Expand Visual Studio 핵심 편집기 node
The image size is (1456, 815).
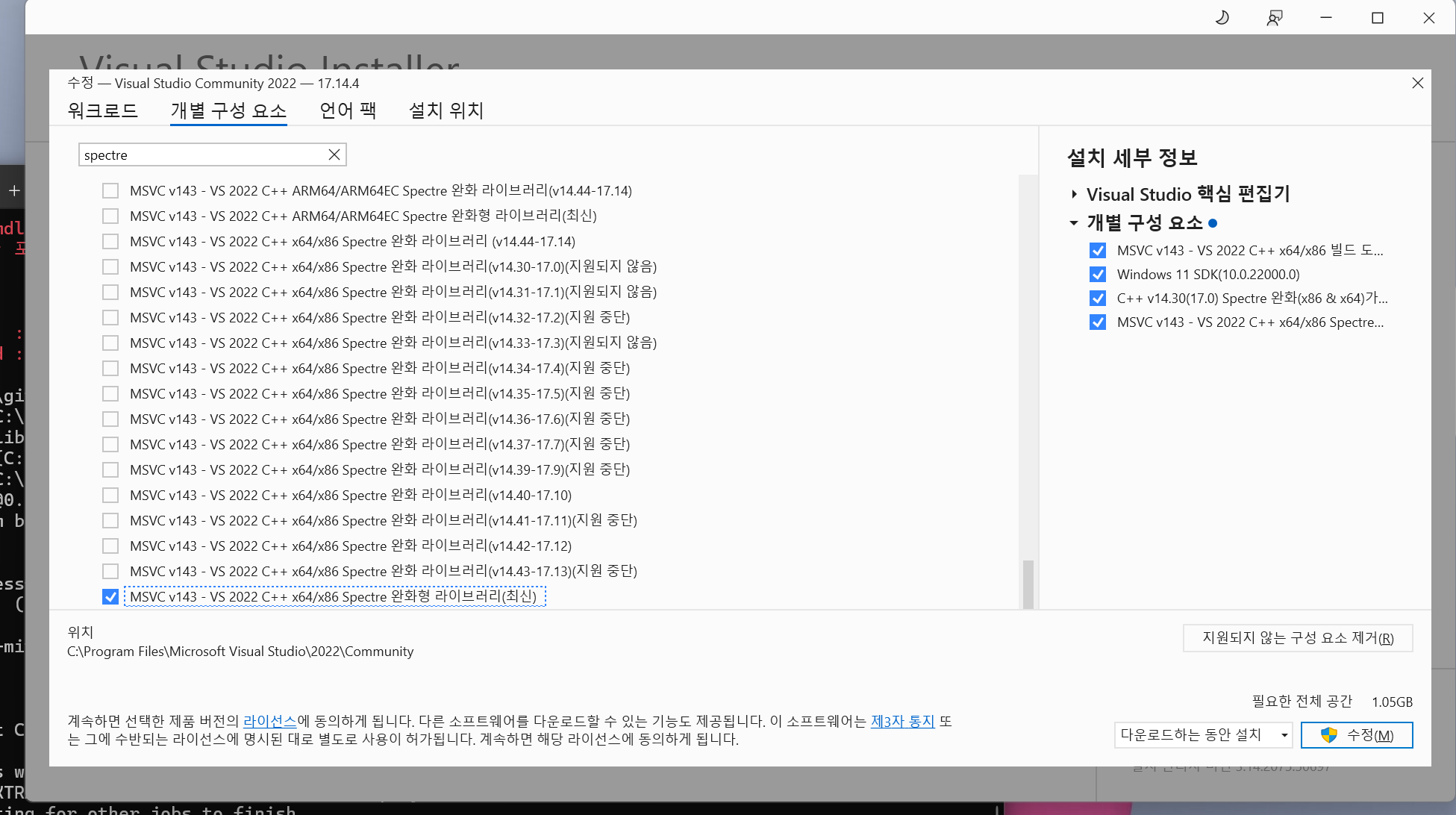1074,195
